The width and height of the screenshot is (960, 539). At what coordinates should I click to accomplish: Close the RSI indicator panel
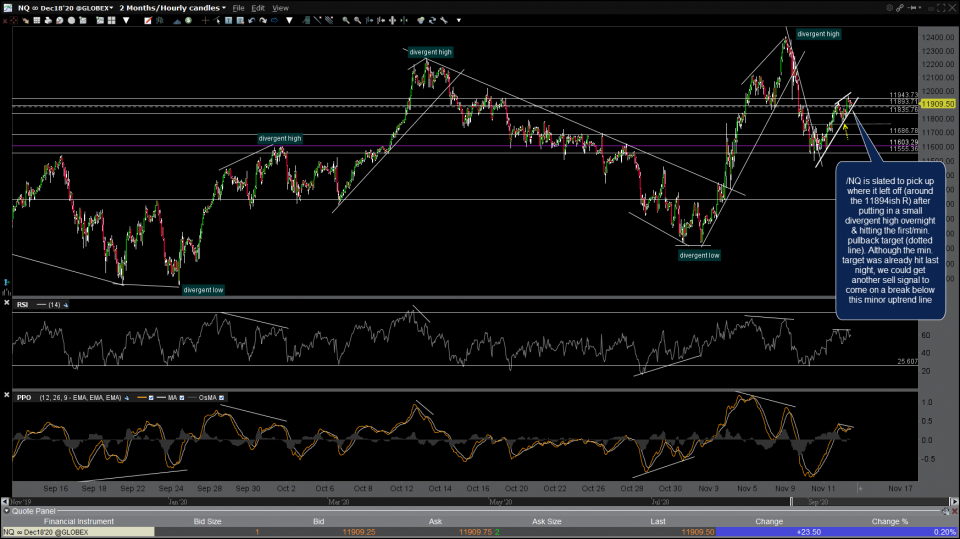6,303
